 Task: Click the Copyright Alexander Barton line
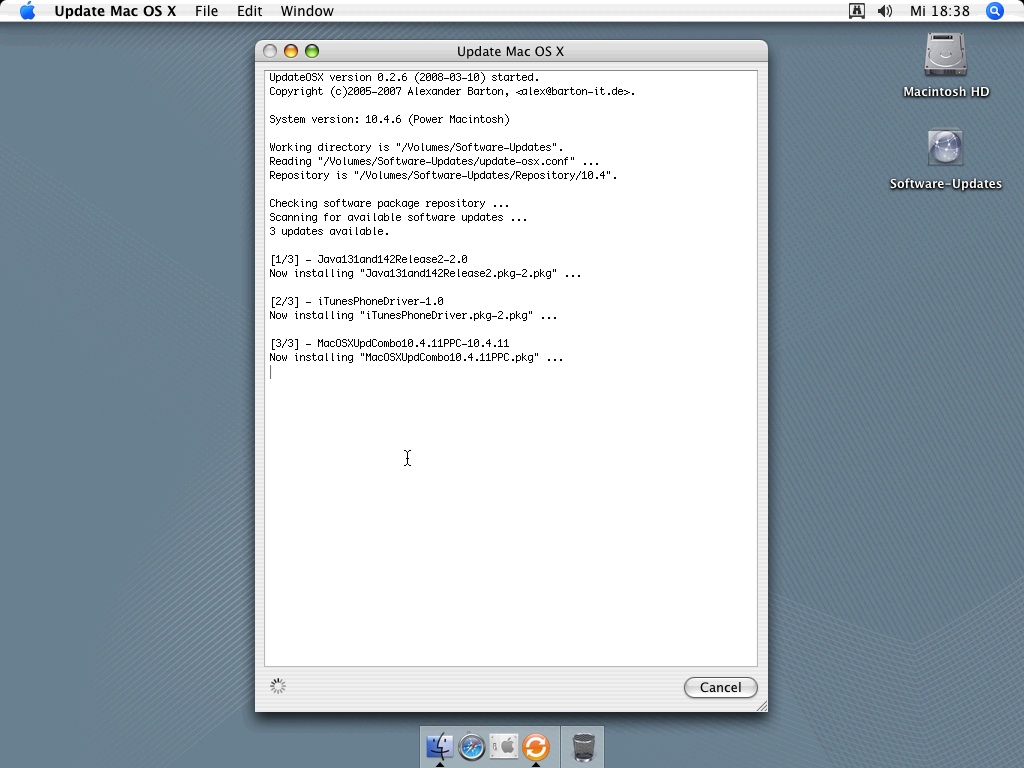(x=452, y=91)
